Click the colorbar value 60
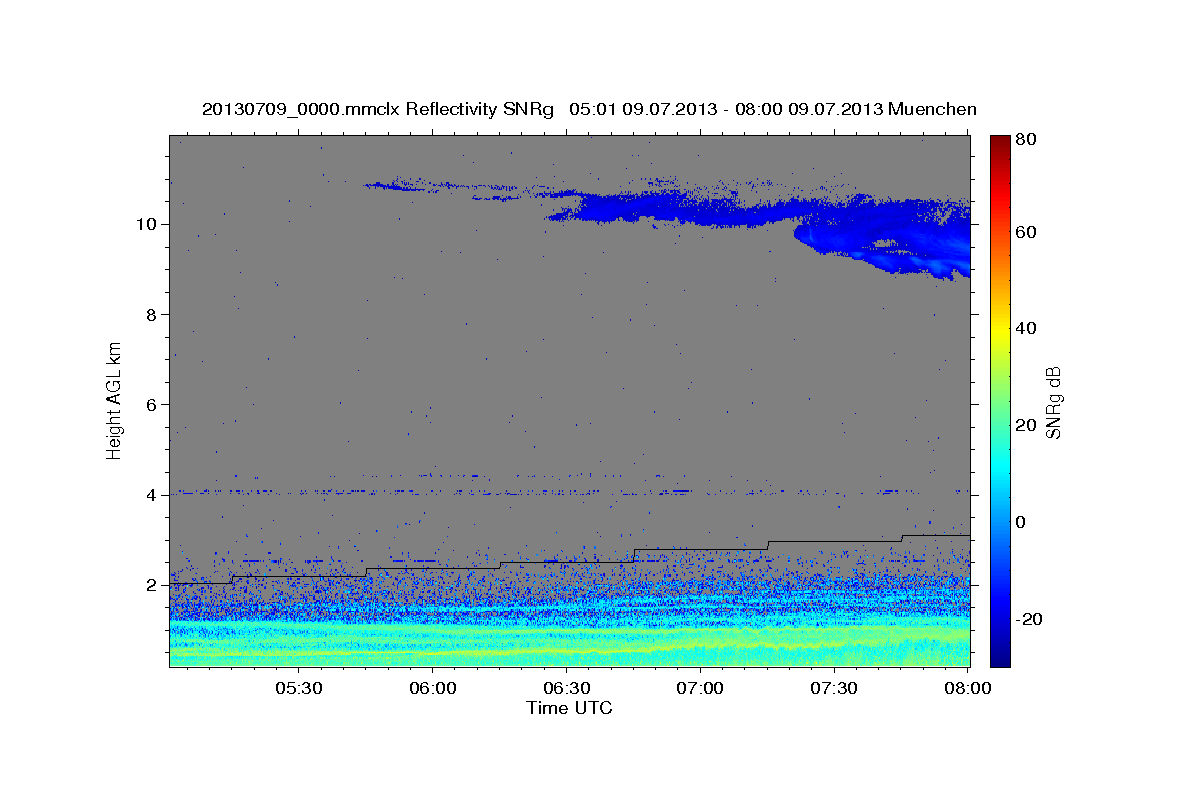This screenshot has height=800, width=1200. pyautogui.click(x=1025, y=232)
